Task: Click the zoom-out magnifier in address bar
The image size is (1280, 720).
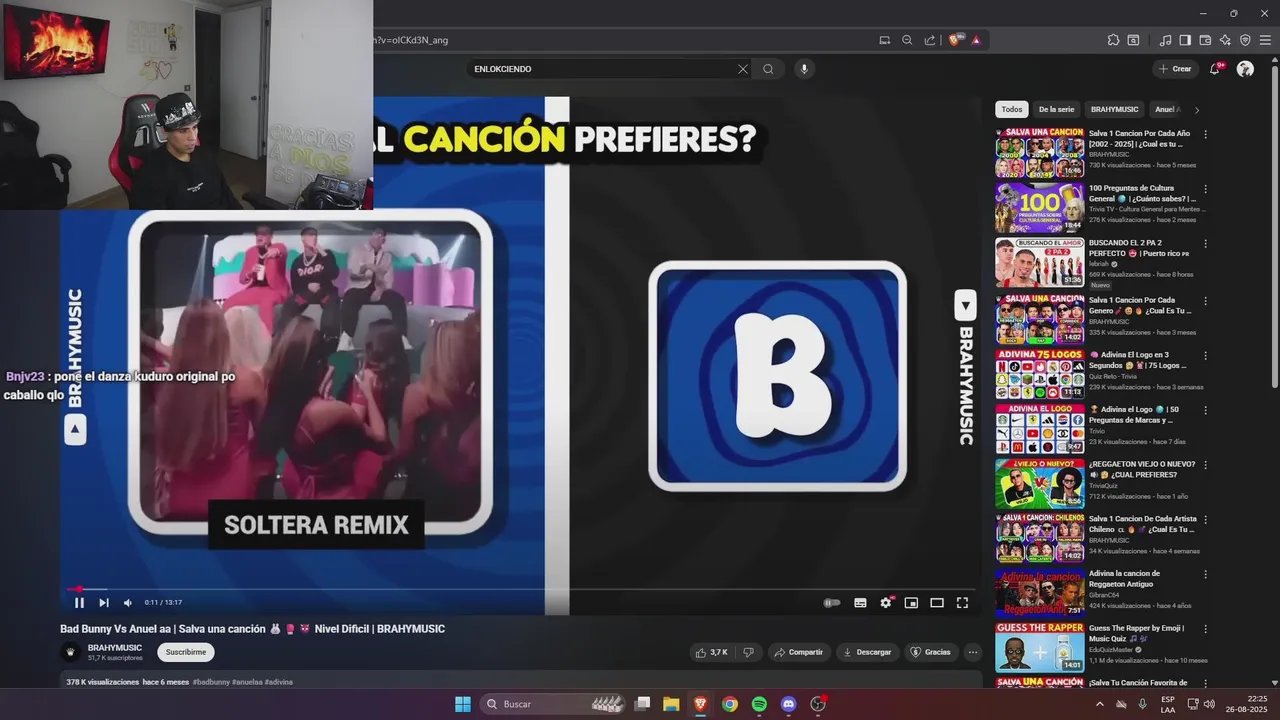Action: 907,40
